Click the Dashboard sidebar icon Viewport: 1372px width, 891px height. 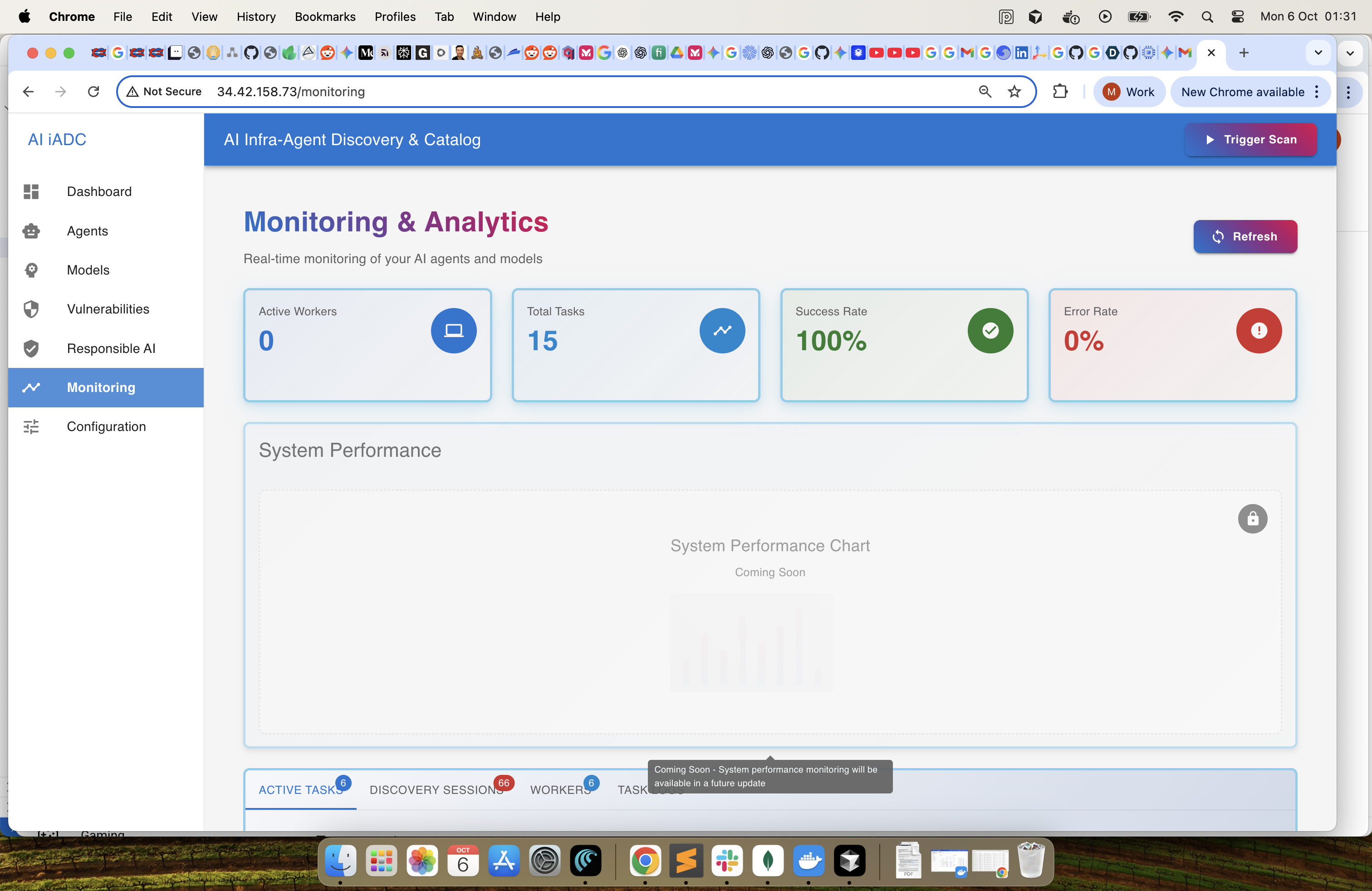[x=31, y=191]
